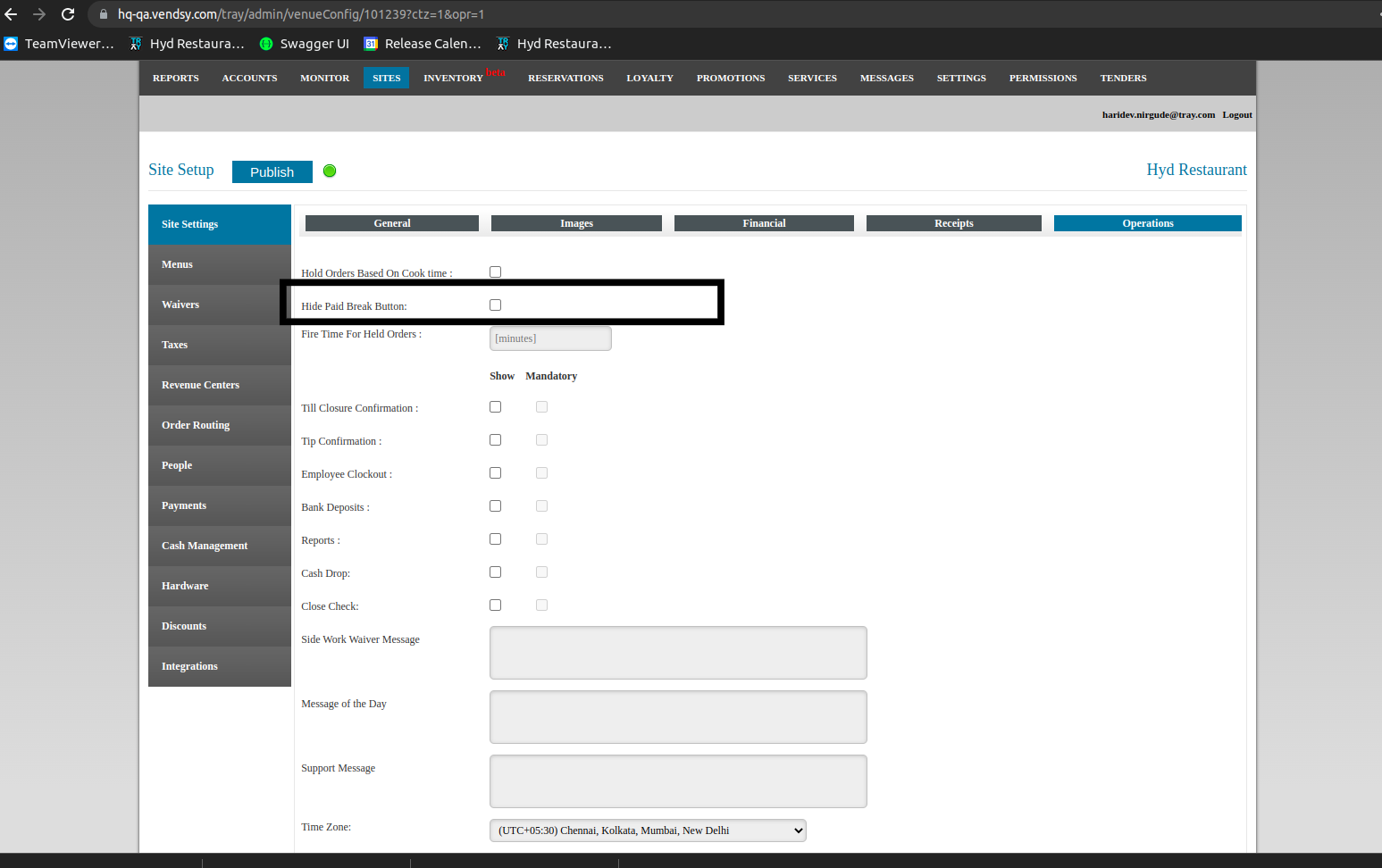
Task: Open the Swagger UI bookmark
Action: click(x=305, y=44)
